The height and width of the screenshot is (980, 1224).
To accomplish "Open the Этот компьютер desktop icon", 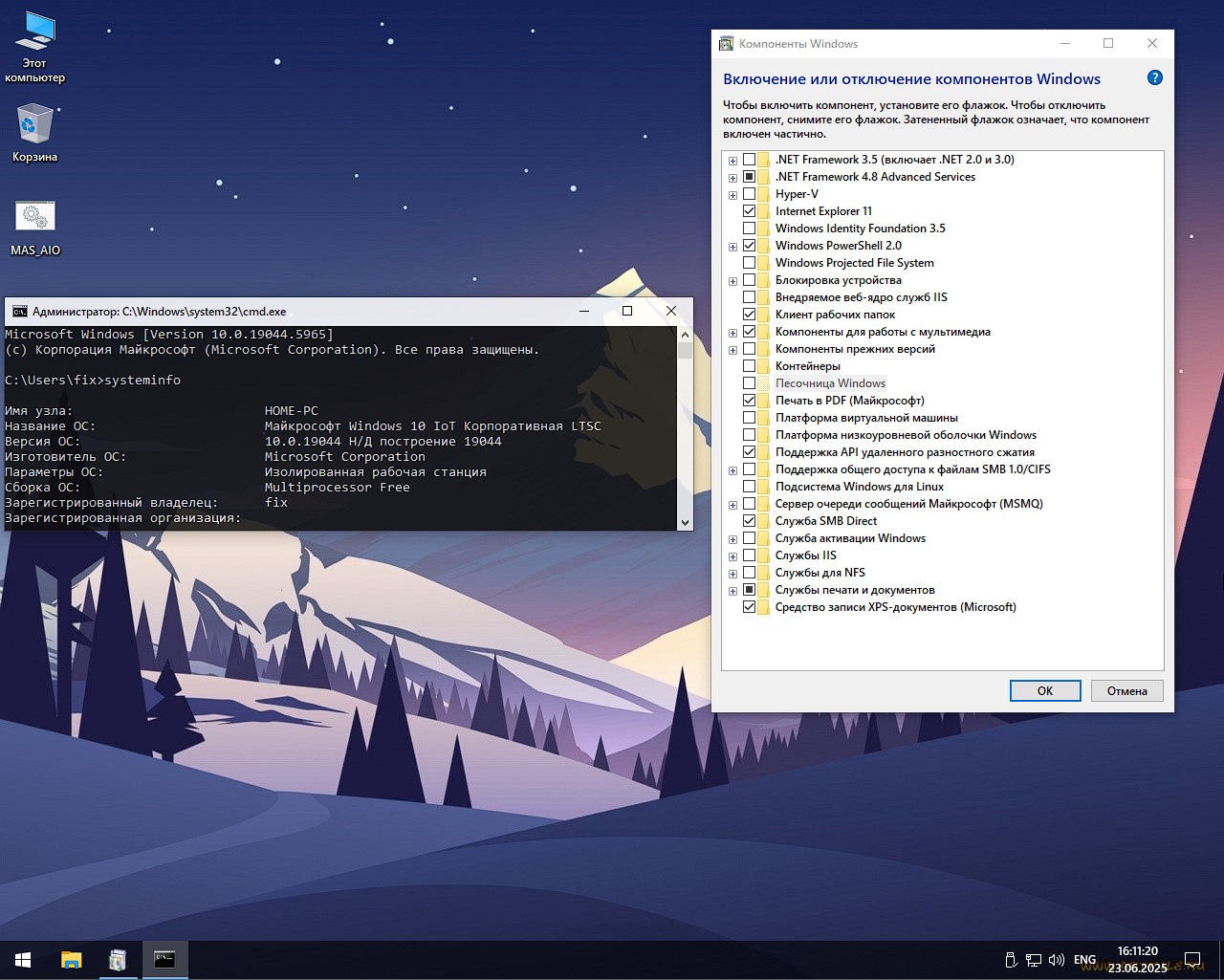I will pyautogui.click(x=35, y=46).
